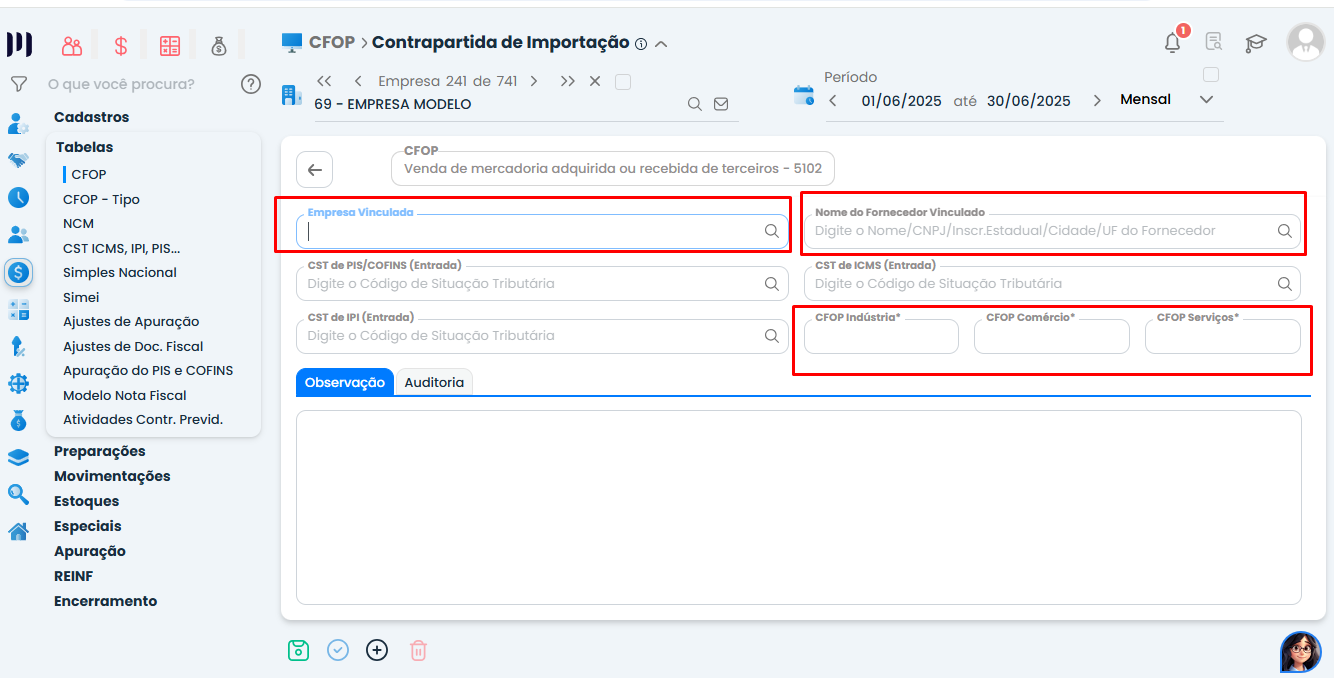Go back with the left arrow button
The image size is (1334, 678).
pyautogui.click(x=315, y=170)
